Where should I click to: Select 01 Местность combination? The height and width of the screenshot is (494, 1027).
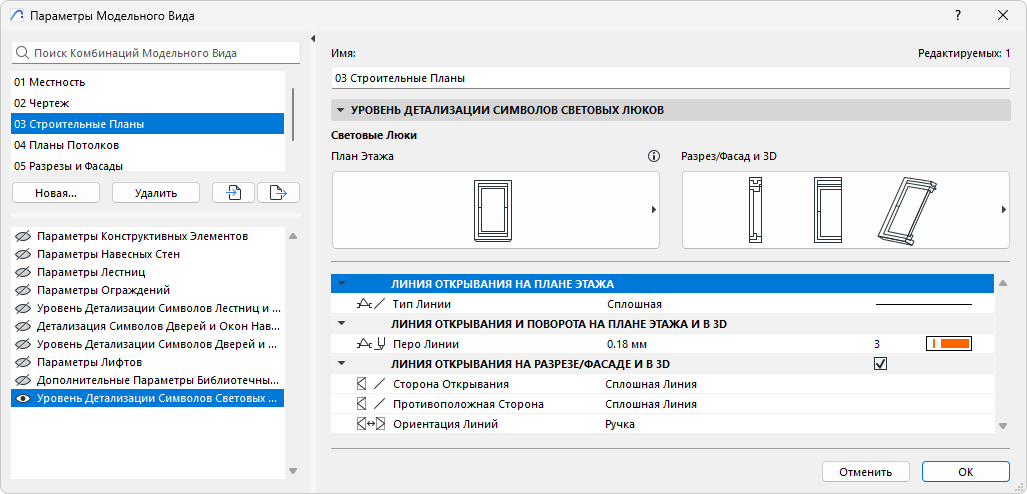click(147, 83)
